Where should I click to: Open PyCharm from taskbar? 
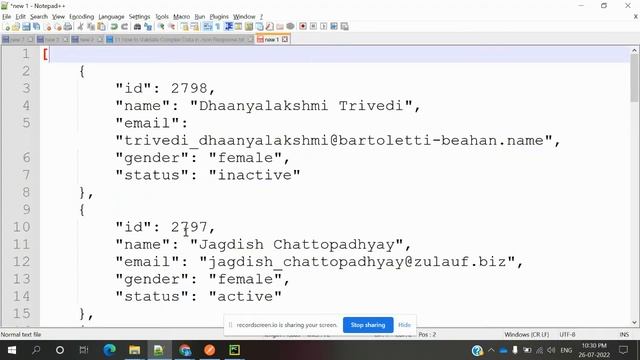pyautogui.click(x=235, y=350)
